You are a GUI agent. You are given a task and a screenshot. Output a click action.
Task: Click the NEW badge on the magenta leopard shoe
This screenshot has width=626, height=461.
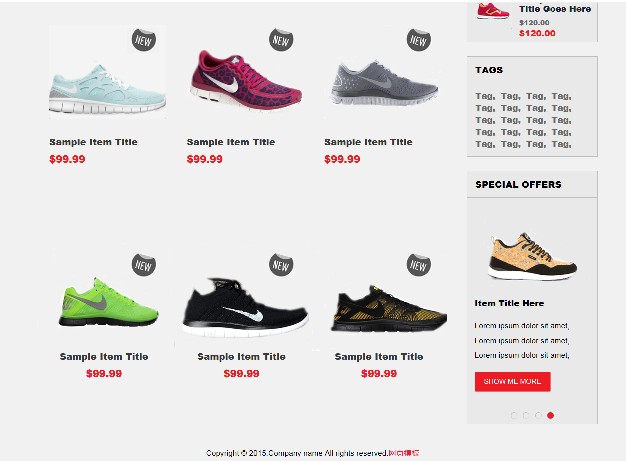point(281,40)
